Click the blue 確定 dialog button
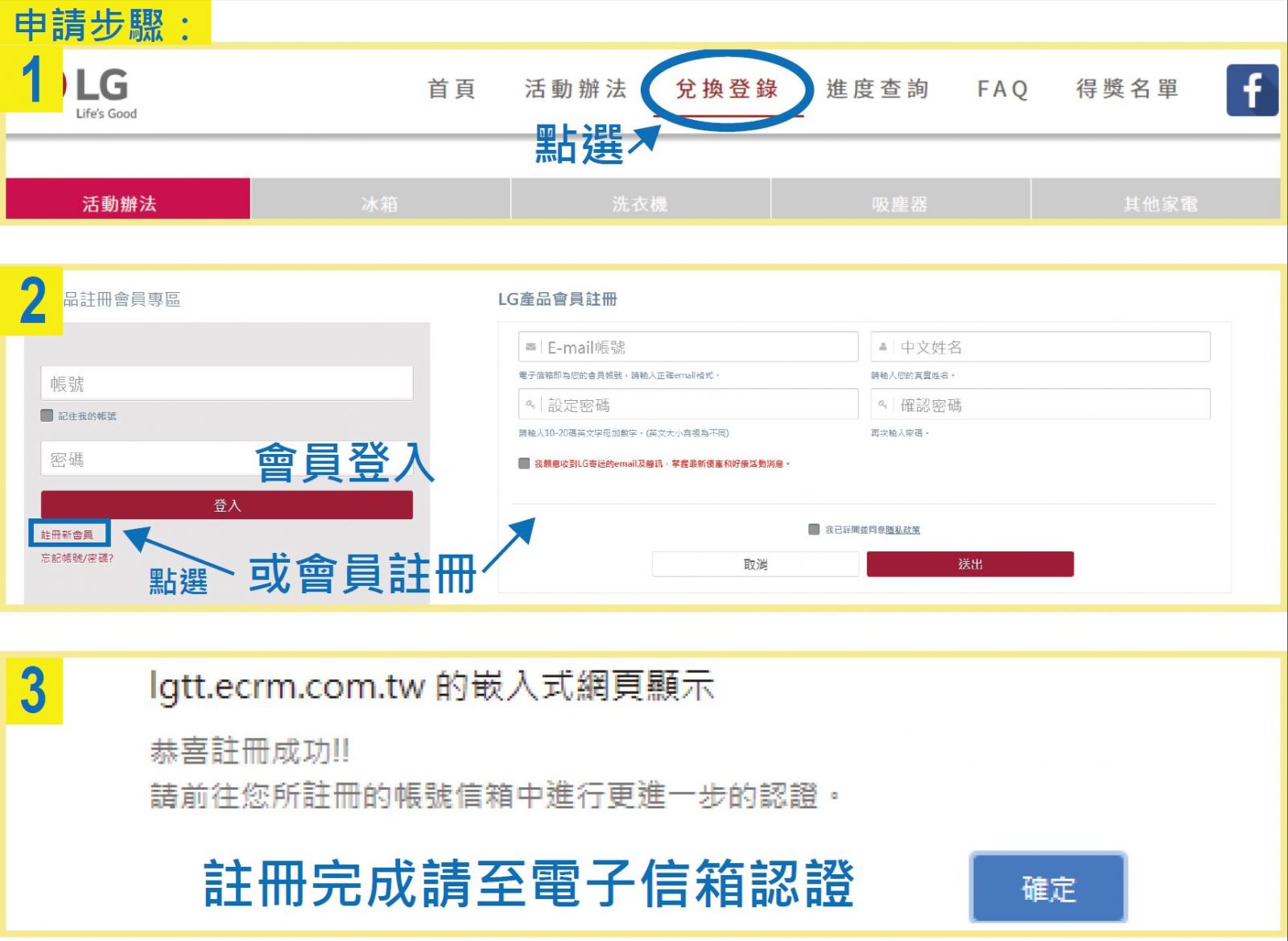The image size is (1288, 941). coord(1048,888)
